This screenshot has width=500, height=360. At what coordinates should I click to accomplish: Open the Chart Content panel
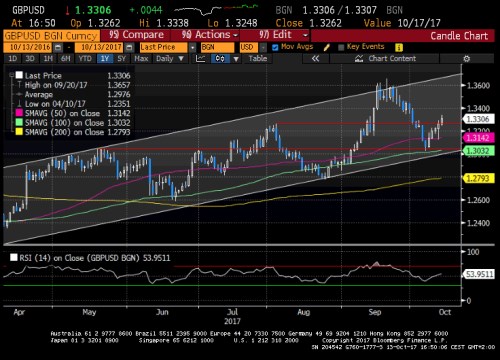(385, 59)
